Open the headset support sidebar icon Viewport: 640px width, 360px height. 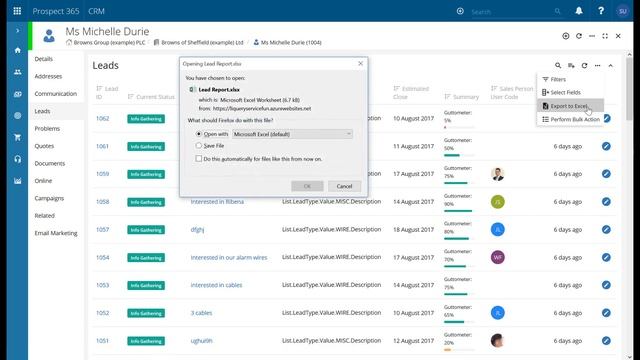click(17, 159)
